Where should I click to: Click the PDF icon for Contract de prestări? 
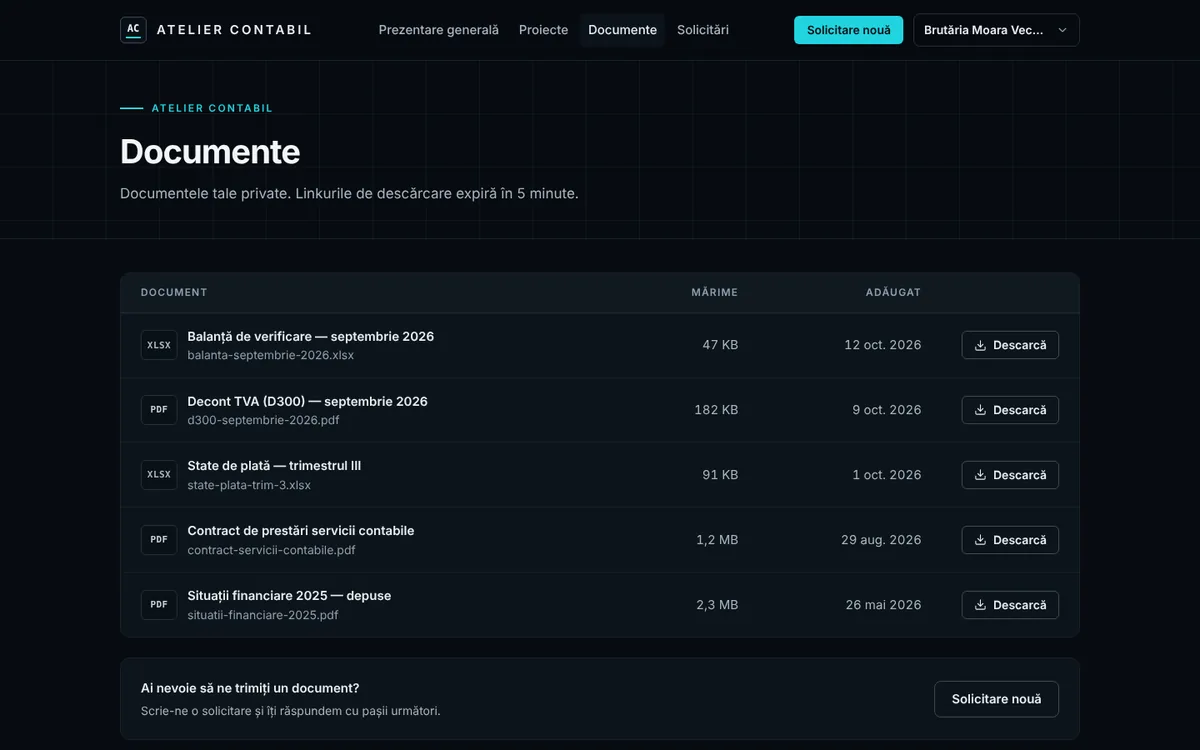(x=159, y=540)
